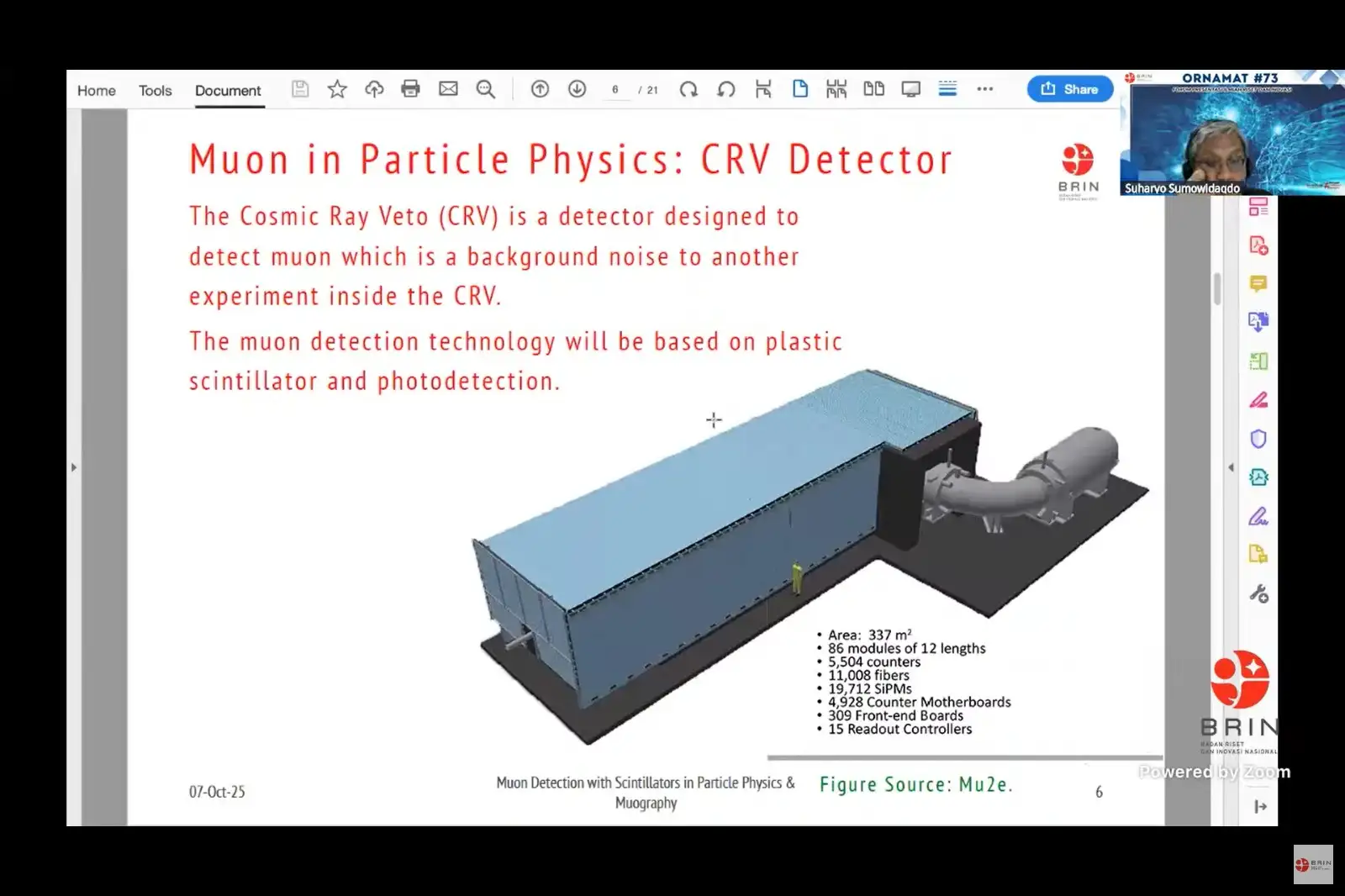
Task: Click the email envelope icon
Action: point(448,89)
